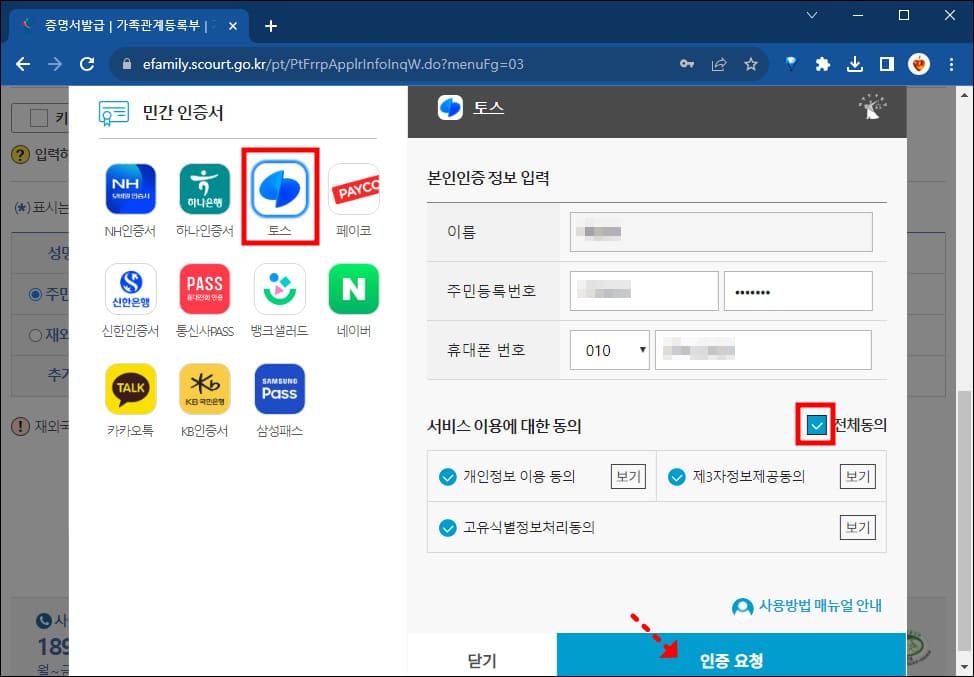Screen dimensions: 974x677
Task: Choose the 삼성패스 certificate
Action: (279, 389)
